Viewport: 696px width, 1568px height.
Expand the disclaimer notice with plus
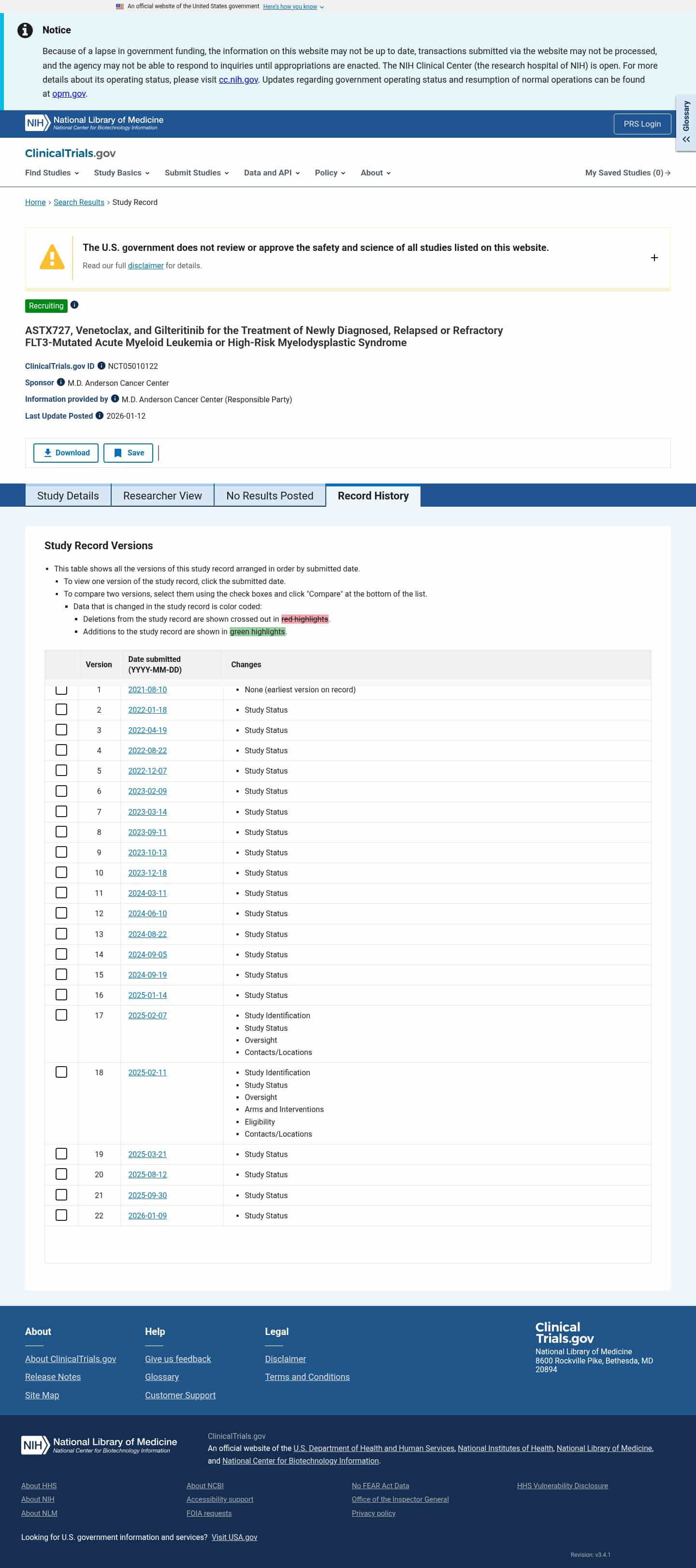coord(654,258)
